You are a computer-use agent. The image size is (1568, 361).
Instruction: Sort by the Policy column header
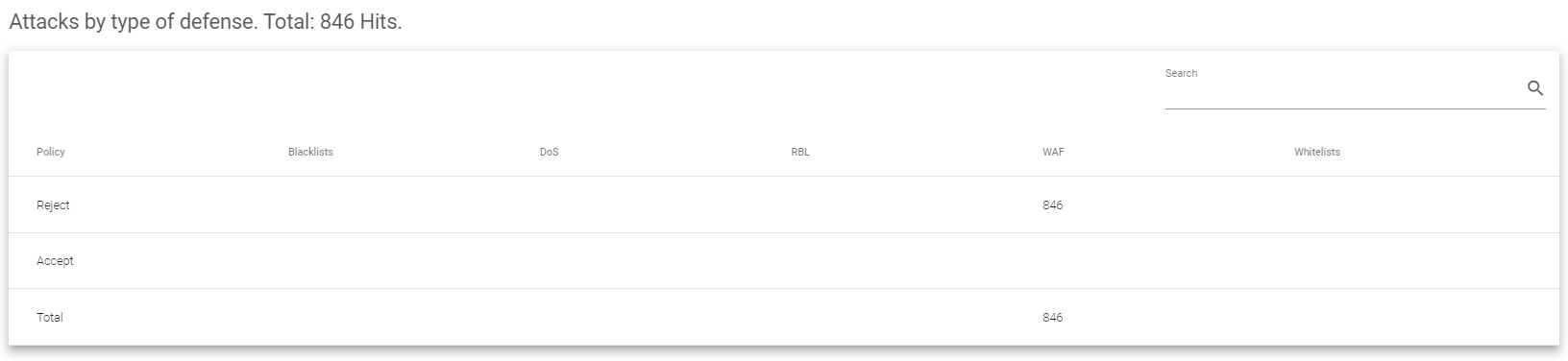pos(51,152)
